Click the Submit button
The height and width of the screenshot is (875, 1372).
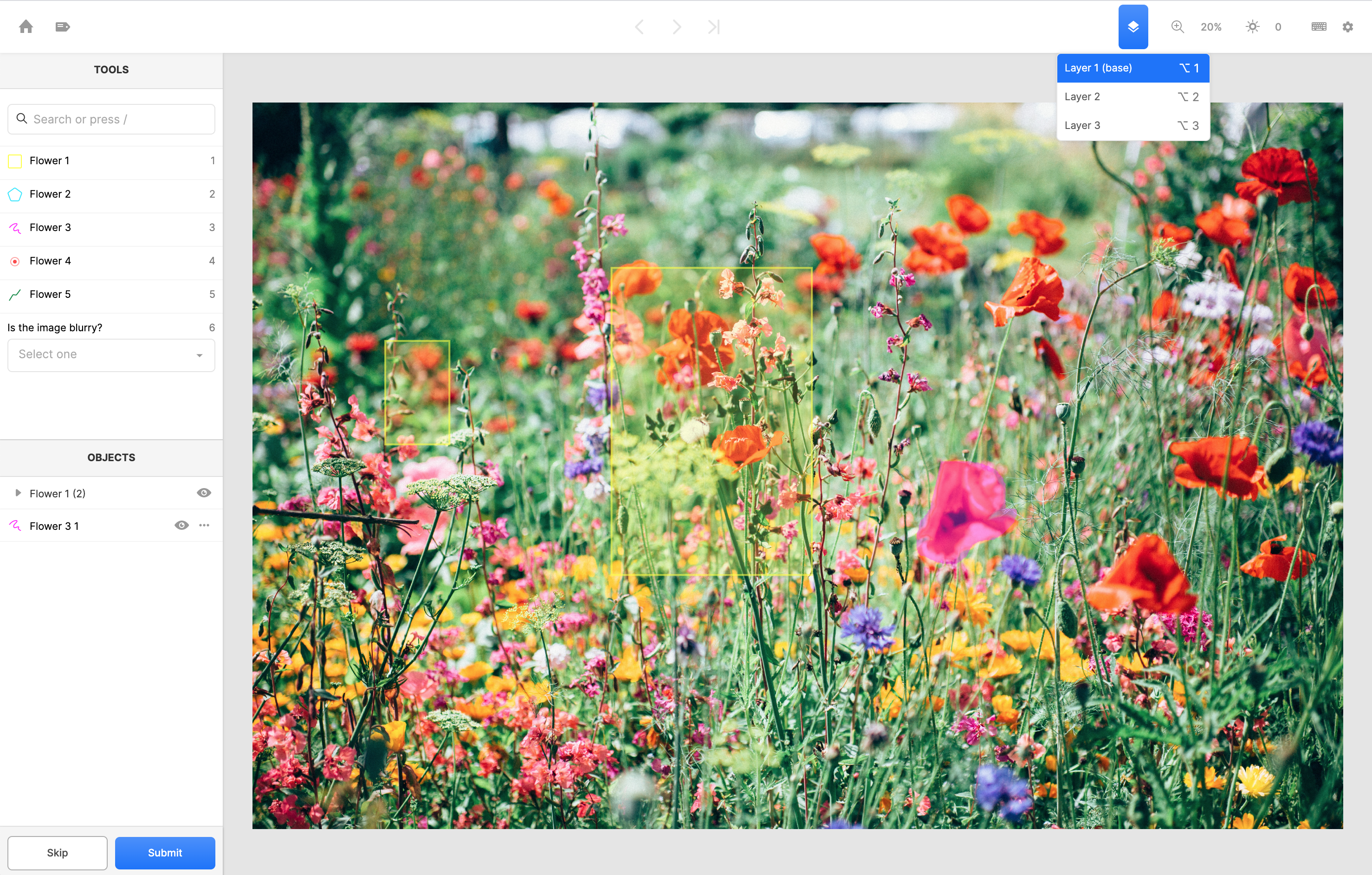(165, 853)
